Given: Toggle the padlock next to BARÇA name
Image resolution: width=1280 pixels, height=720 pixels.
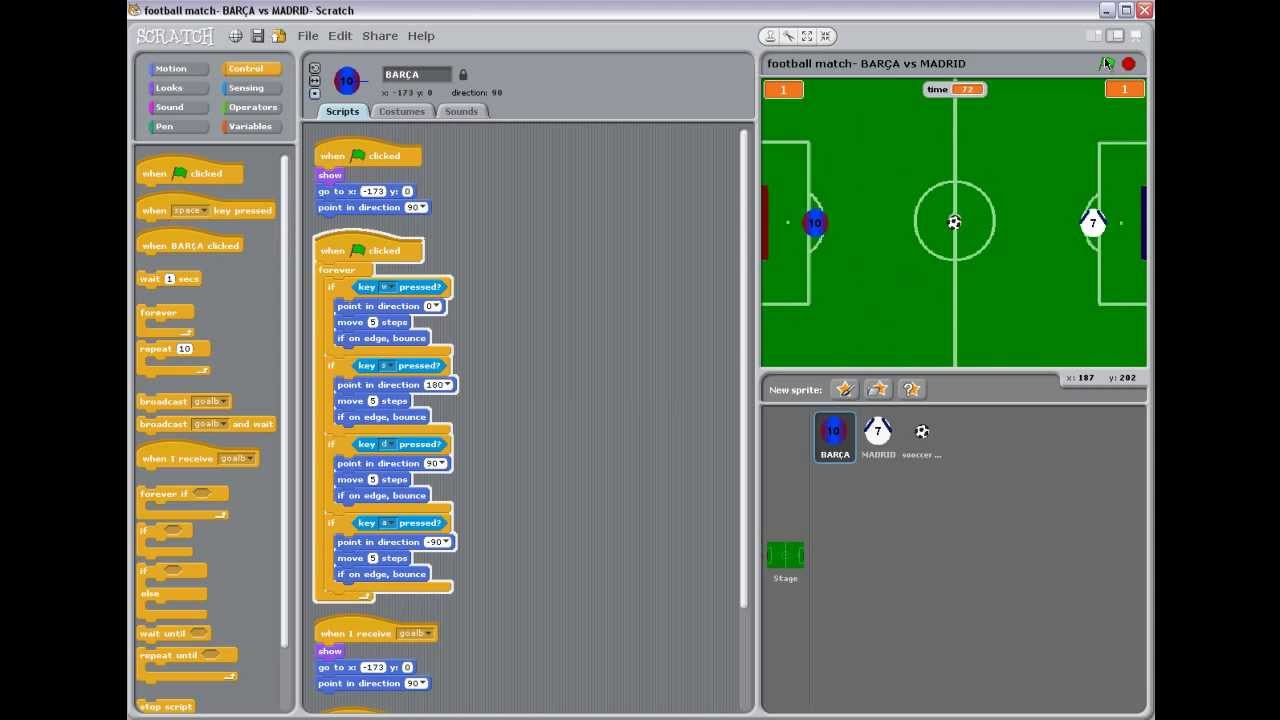Looking at the screenshot, I should coord(462,73).
